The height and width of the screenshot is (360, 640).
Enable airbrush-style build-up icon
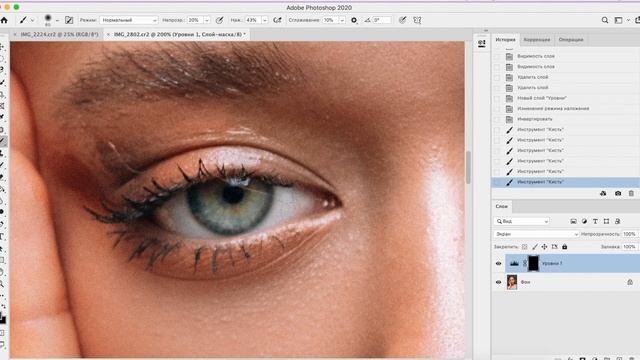(x=278, y=20)
